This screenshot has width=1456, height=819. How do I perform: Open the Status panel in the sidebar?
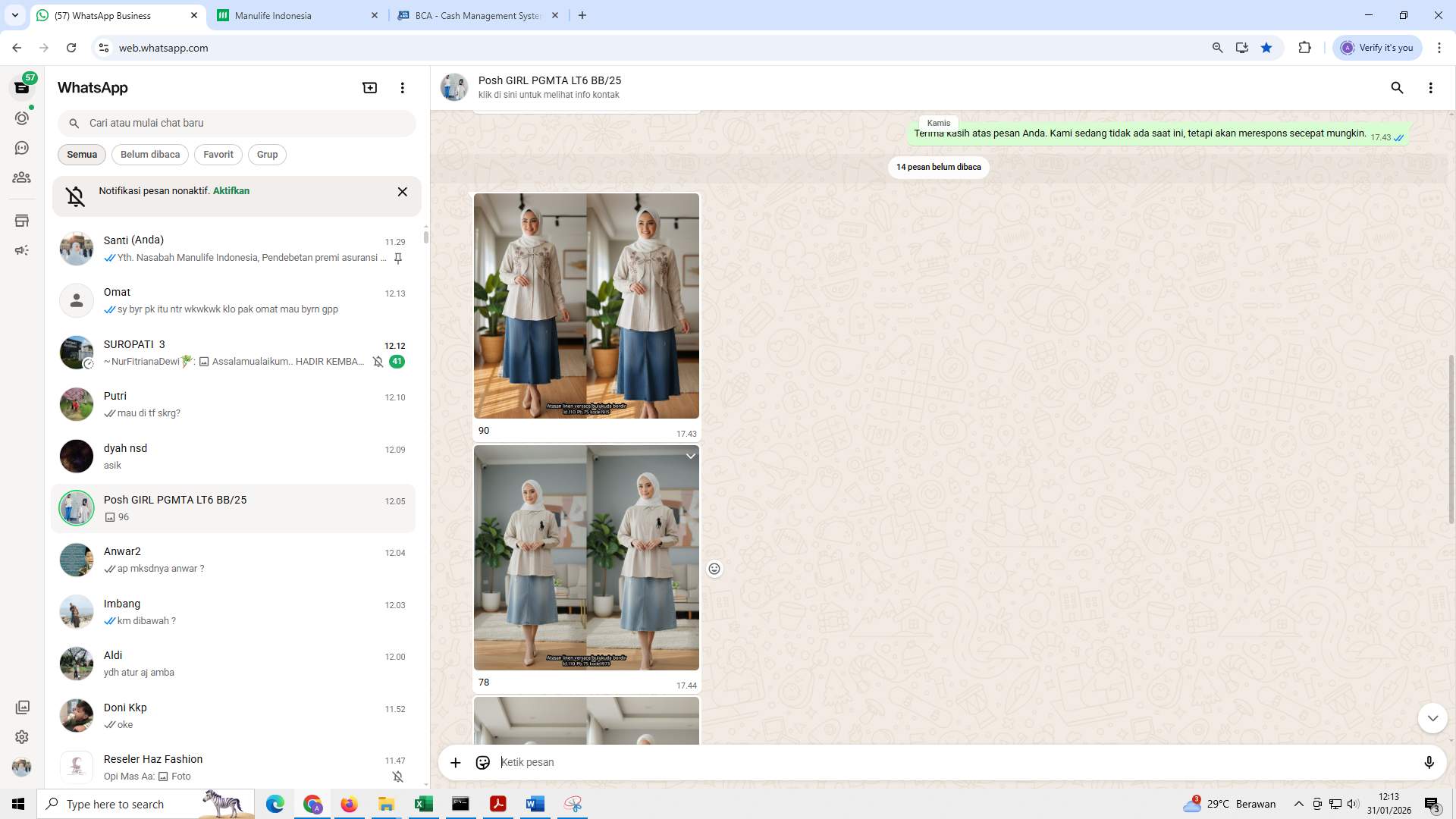tap(22, 118)
